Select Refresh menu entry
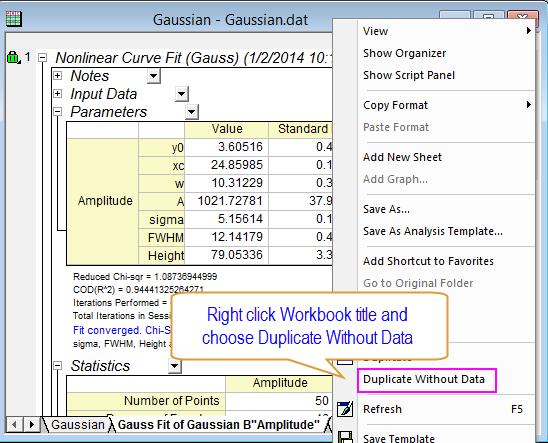This screenshot has width=548, height=443. 446,409
